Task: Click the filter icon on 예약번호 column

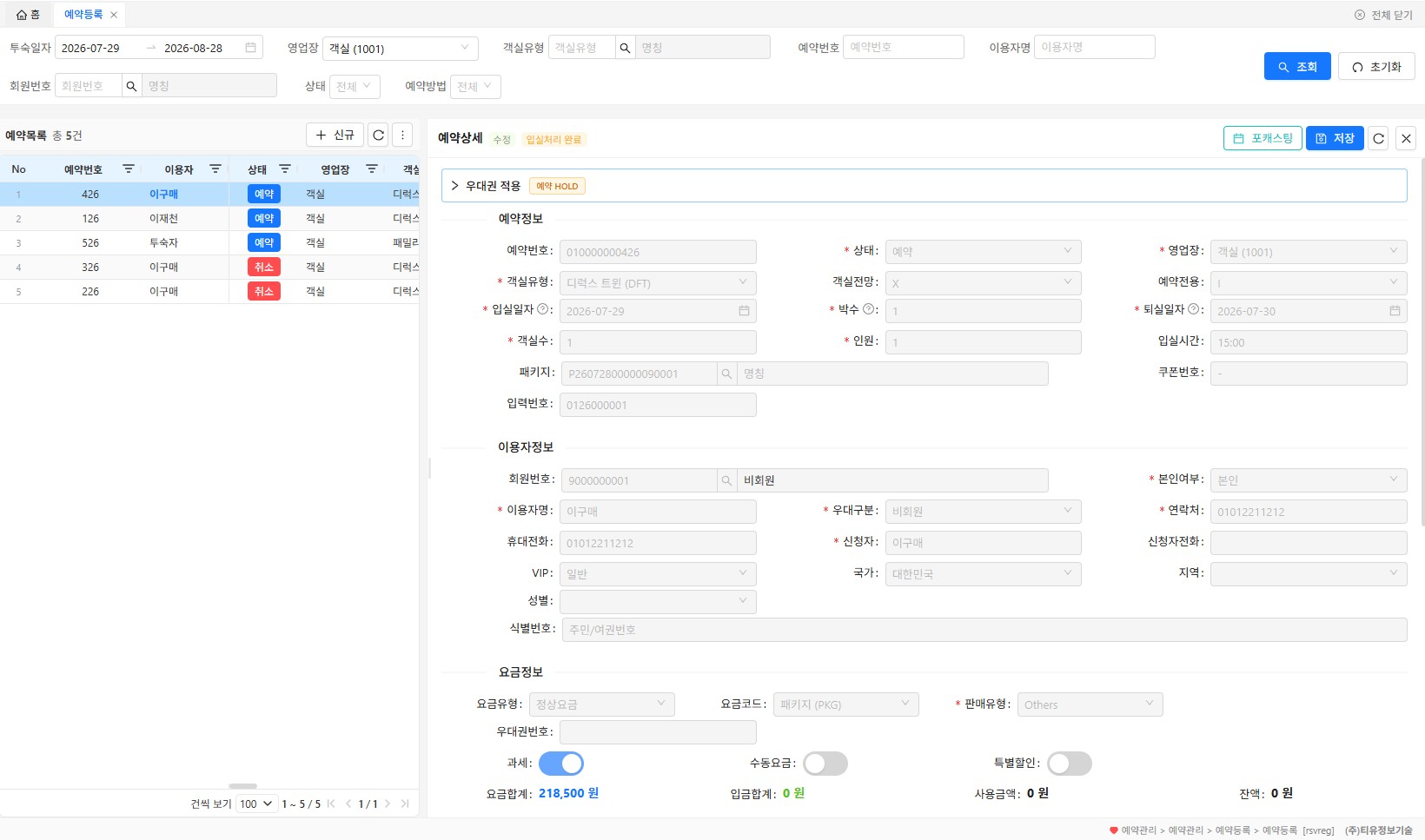Action: click(x=129, y=169)
